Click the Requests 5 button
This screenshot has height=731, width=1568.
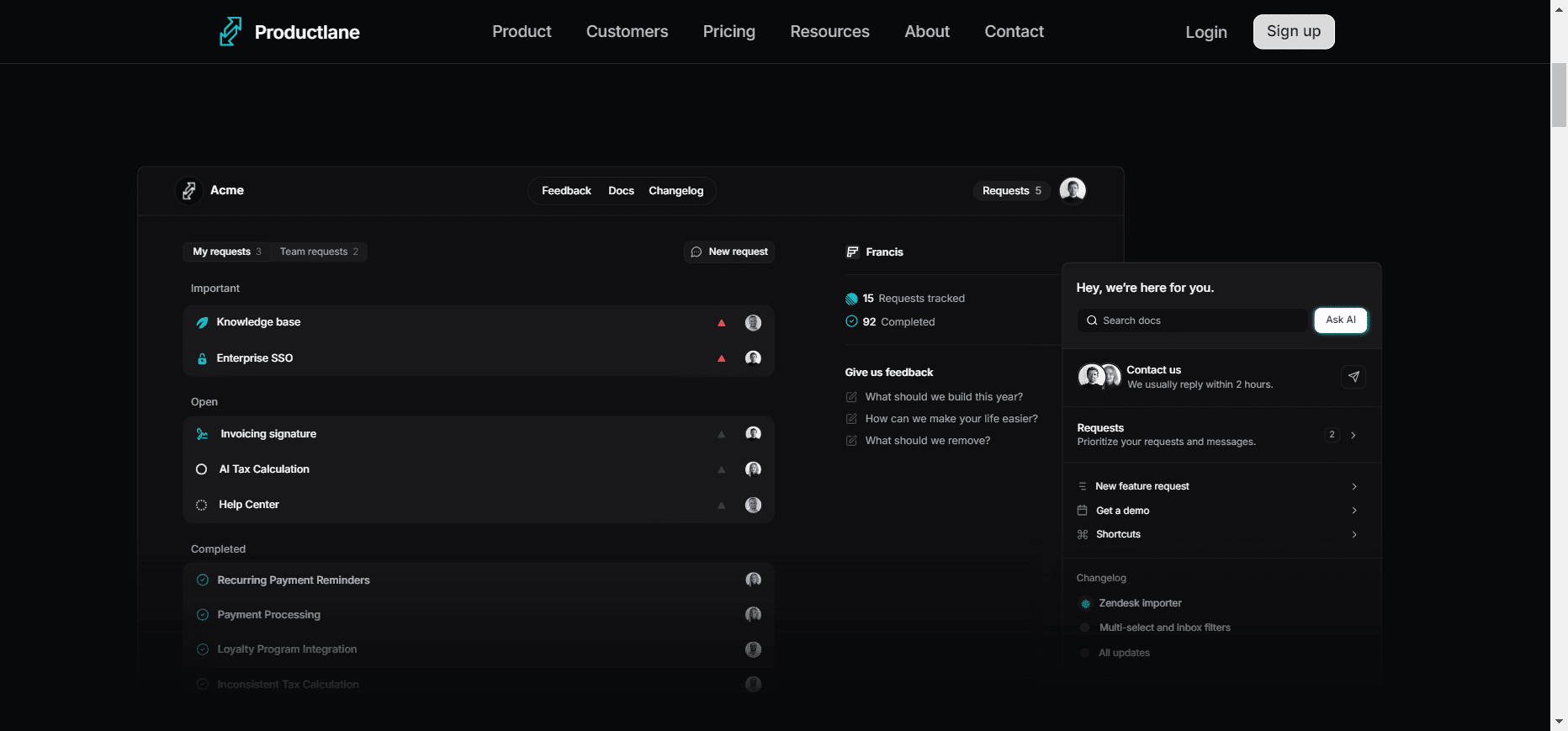pyautogui.click(x=1012, y=191)
